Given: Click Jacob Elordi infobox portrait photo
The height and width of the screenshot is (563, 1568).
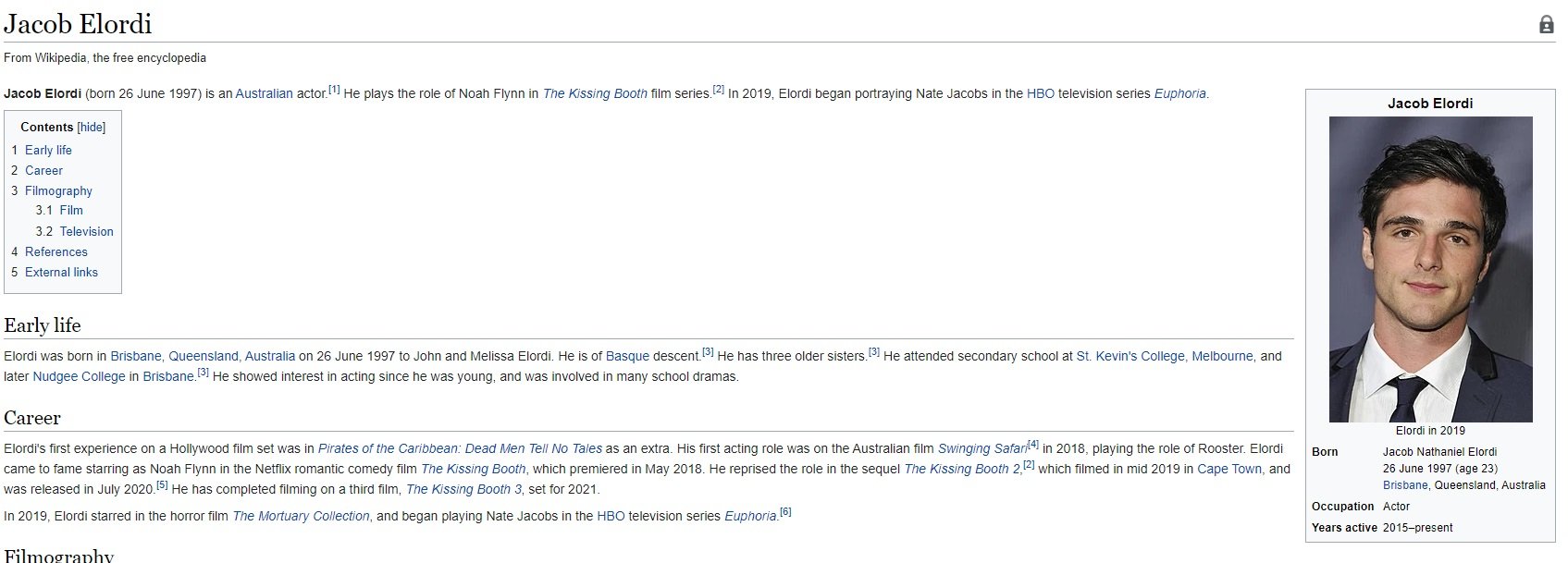Looking at the screenshot, I should point(1430,269).
